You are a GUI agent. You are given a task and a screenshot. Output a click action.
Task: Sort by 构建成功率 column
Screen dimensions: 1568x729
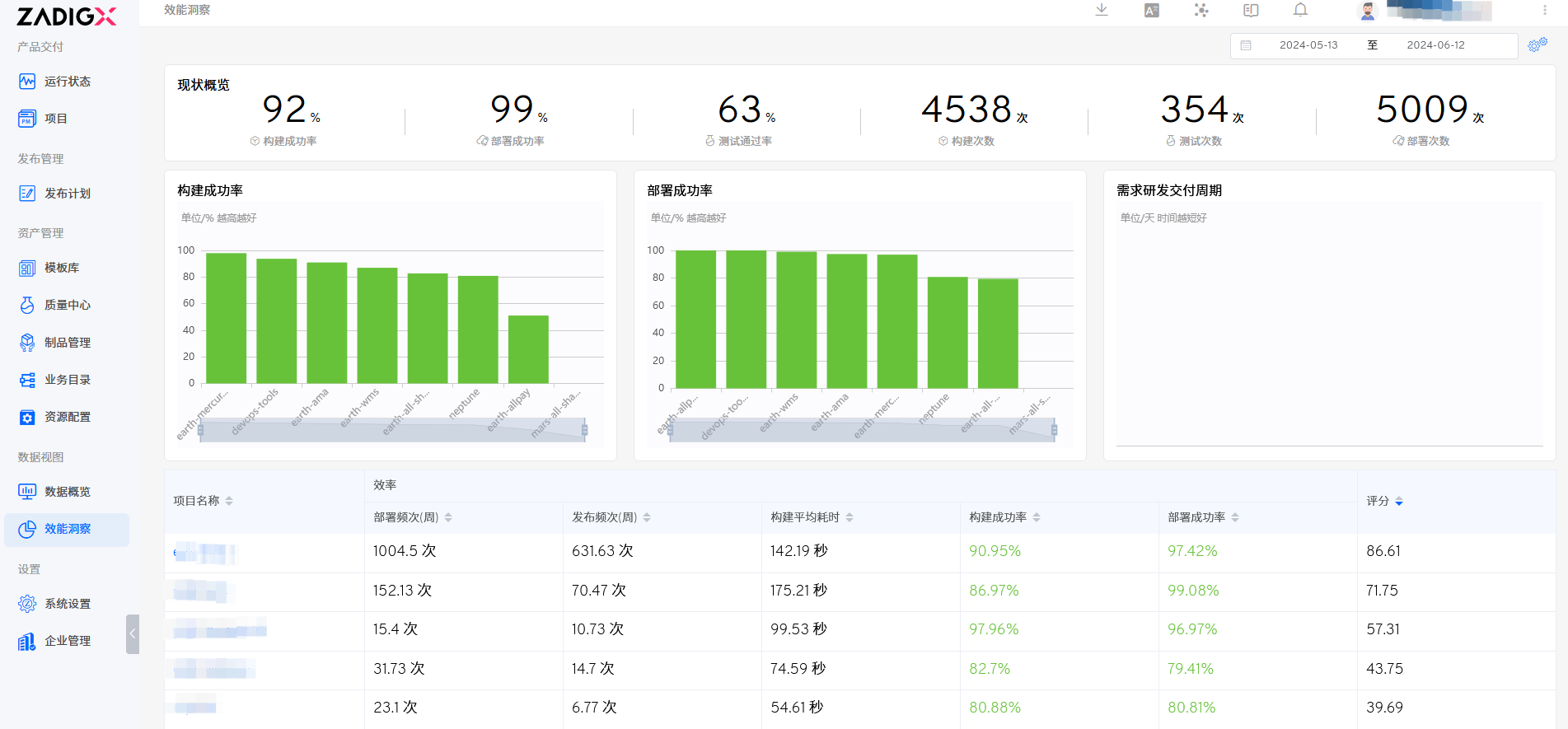coord(1037,517)
